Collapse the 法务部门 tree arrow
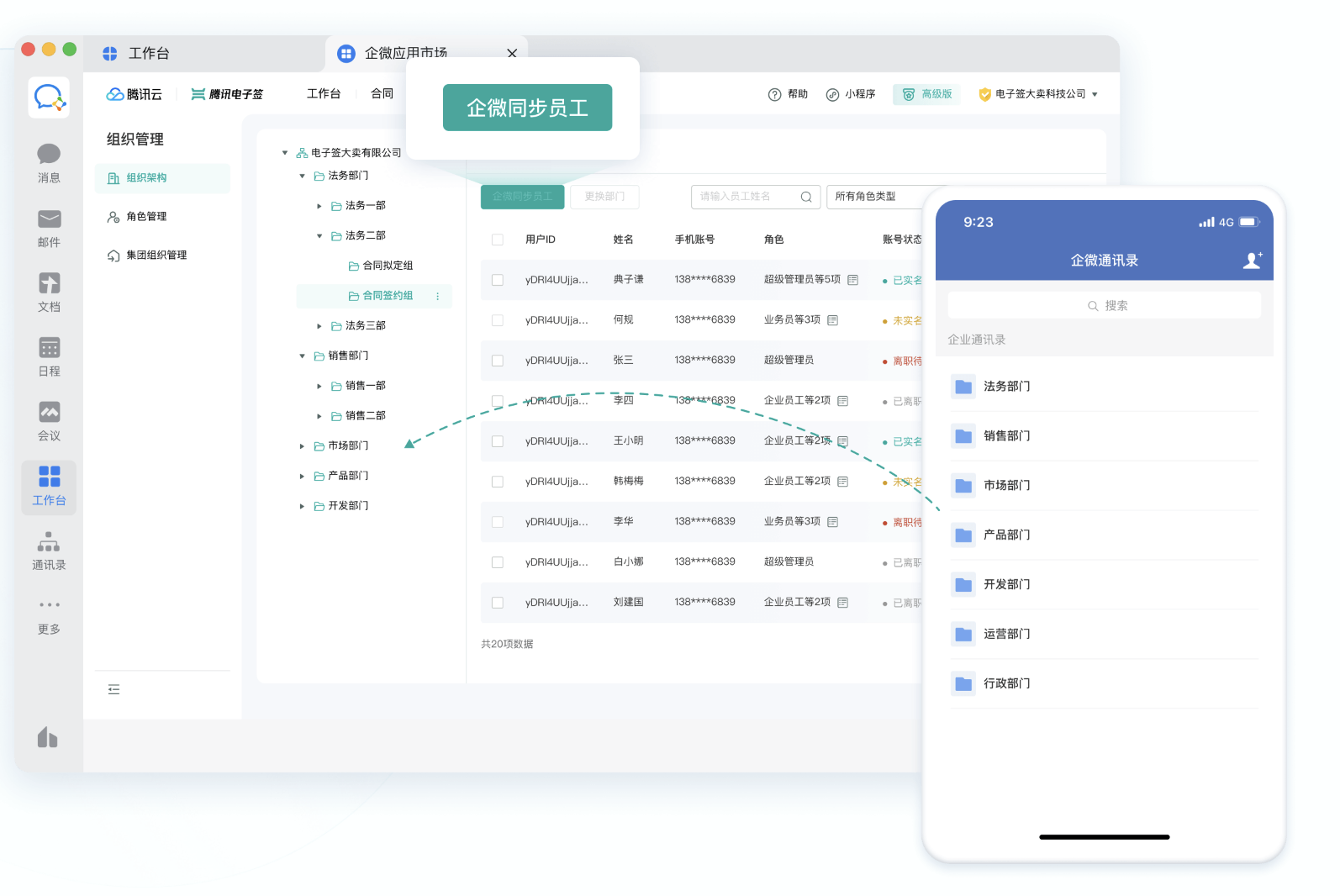 [302, 176]
